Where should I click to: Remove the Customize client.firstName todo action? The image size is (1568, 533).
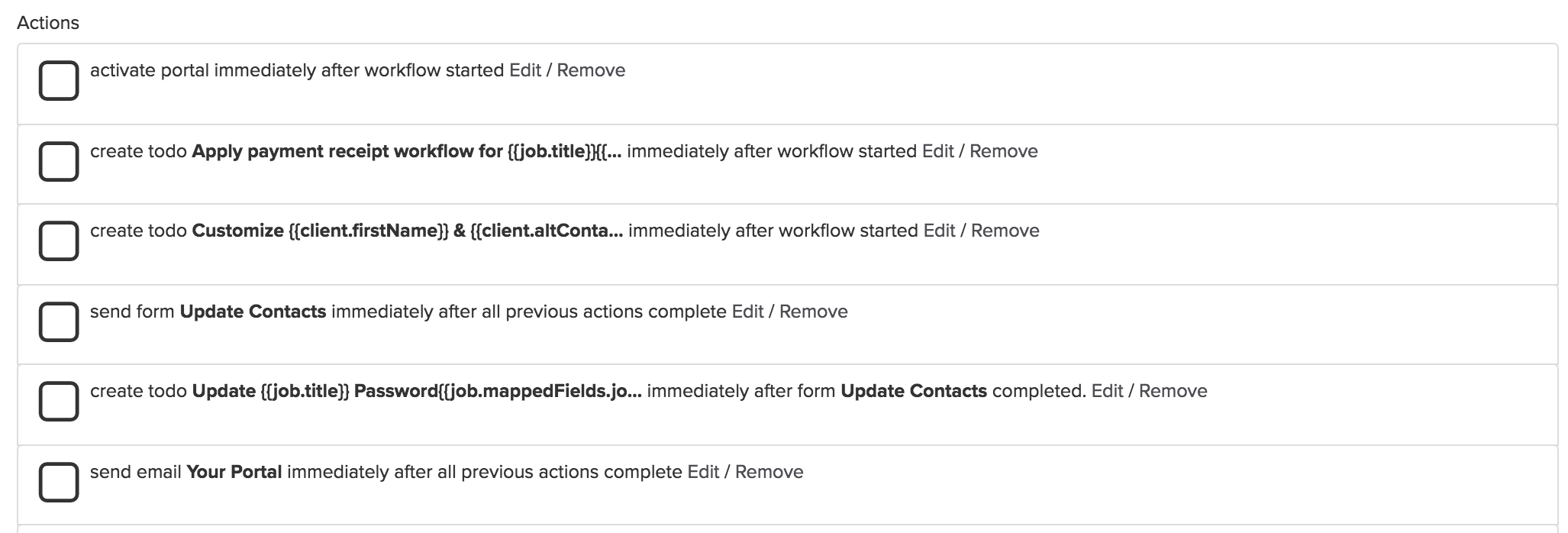[1005, 231]
